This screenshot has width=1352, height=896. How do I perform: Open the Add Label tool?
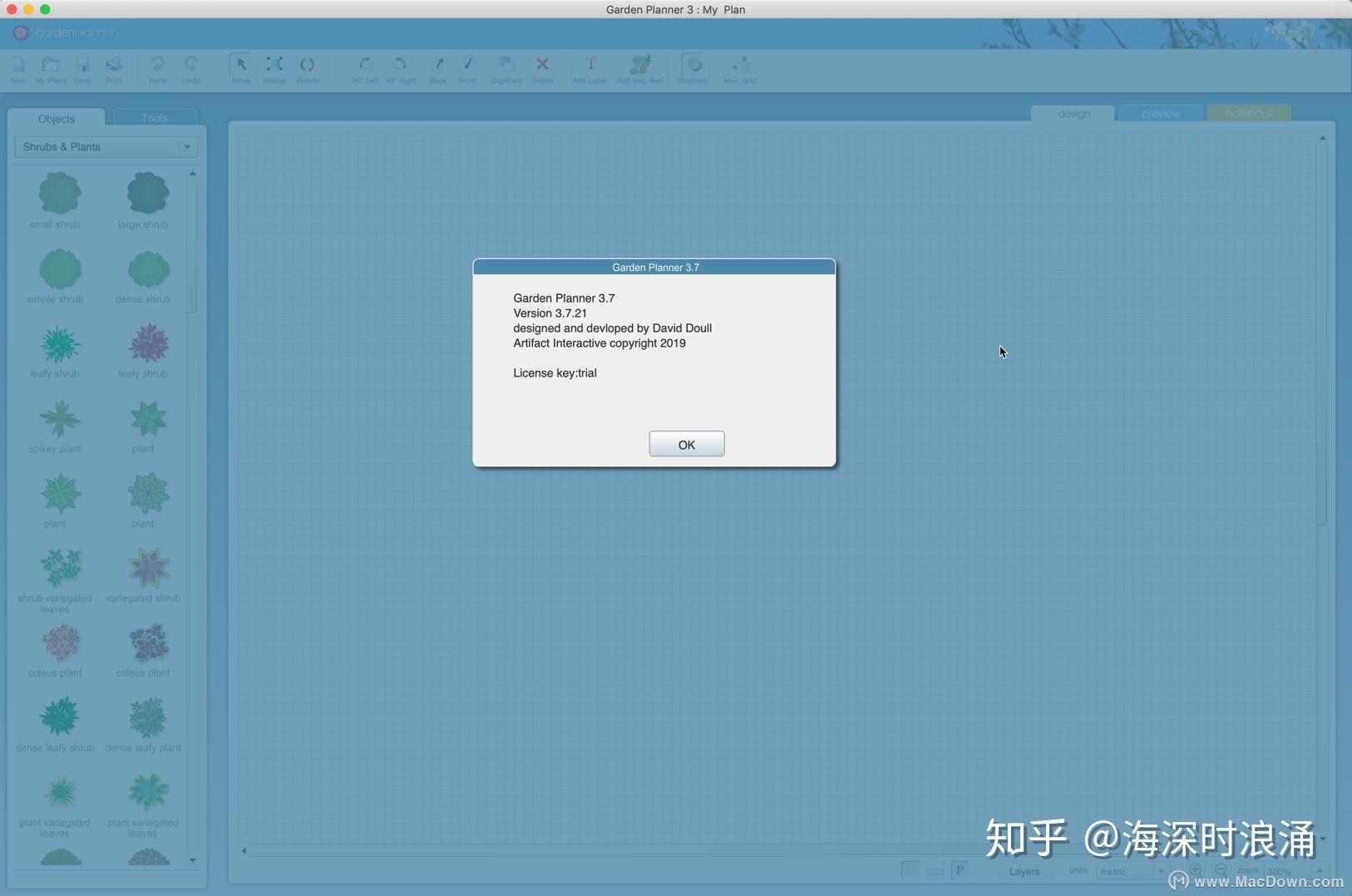pyautogui.click(x=590, y=66)
